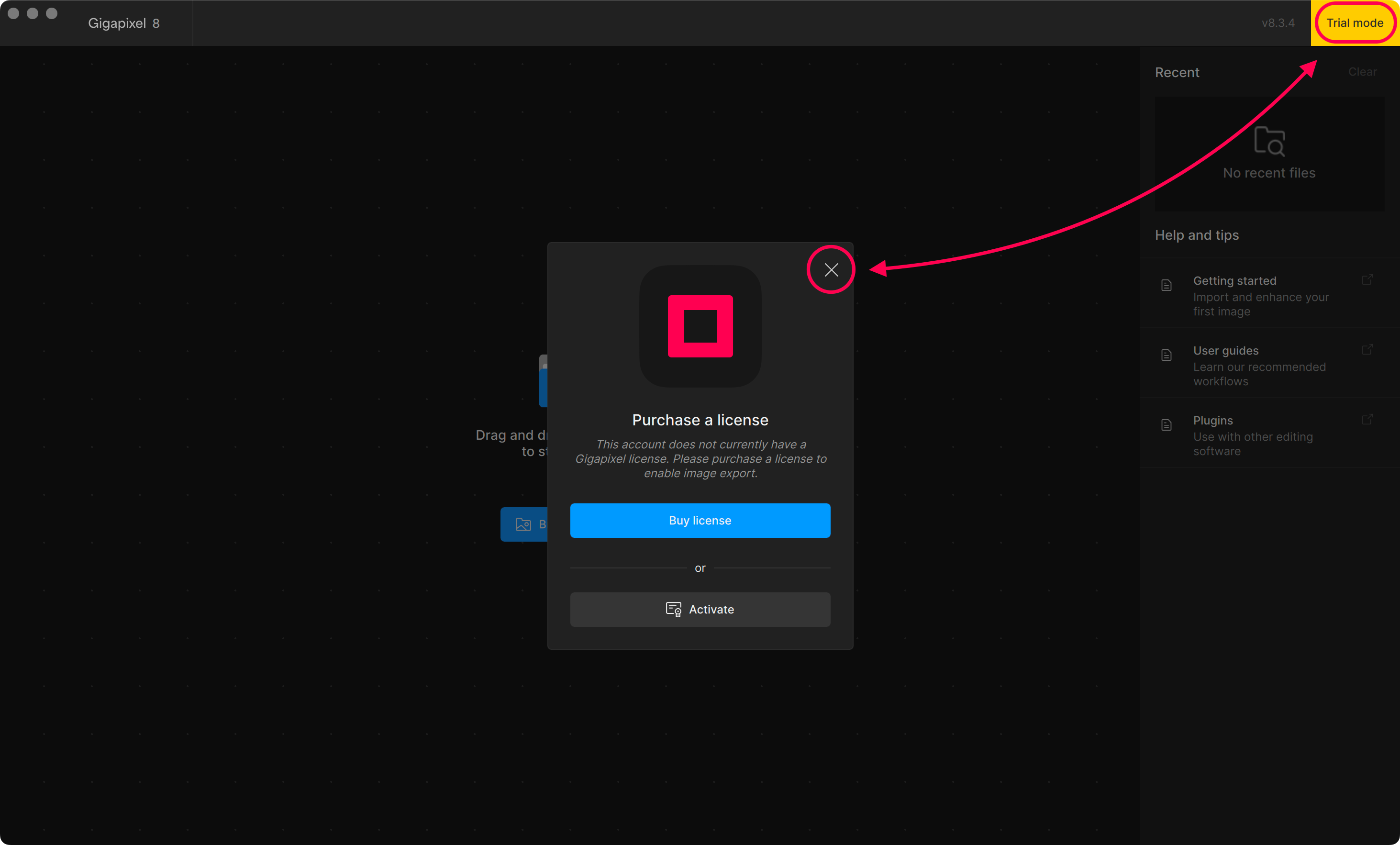Viewport: 1400px width, 845px height.
Task: Click the yellow Trial mode button
Action: pos(1355,23)
